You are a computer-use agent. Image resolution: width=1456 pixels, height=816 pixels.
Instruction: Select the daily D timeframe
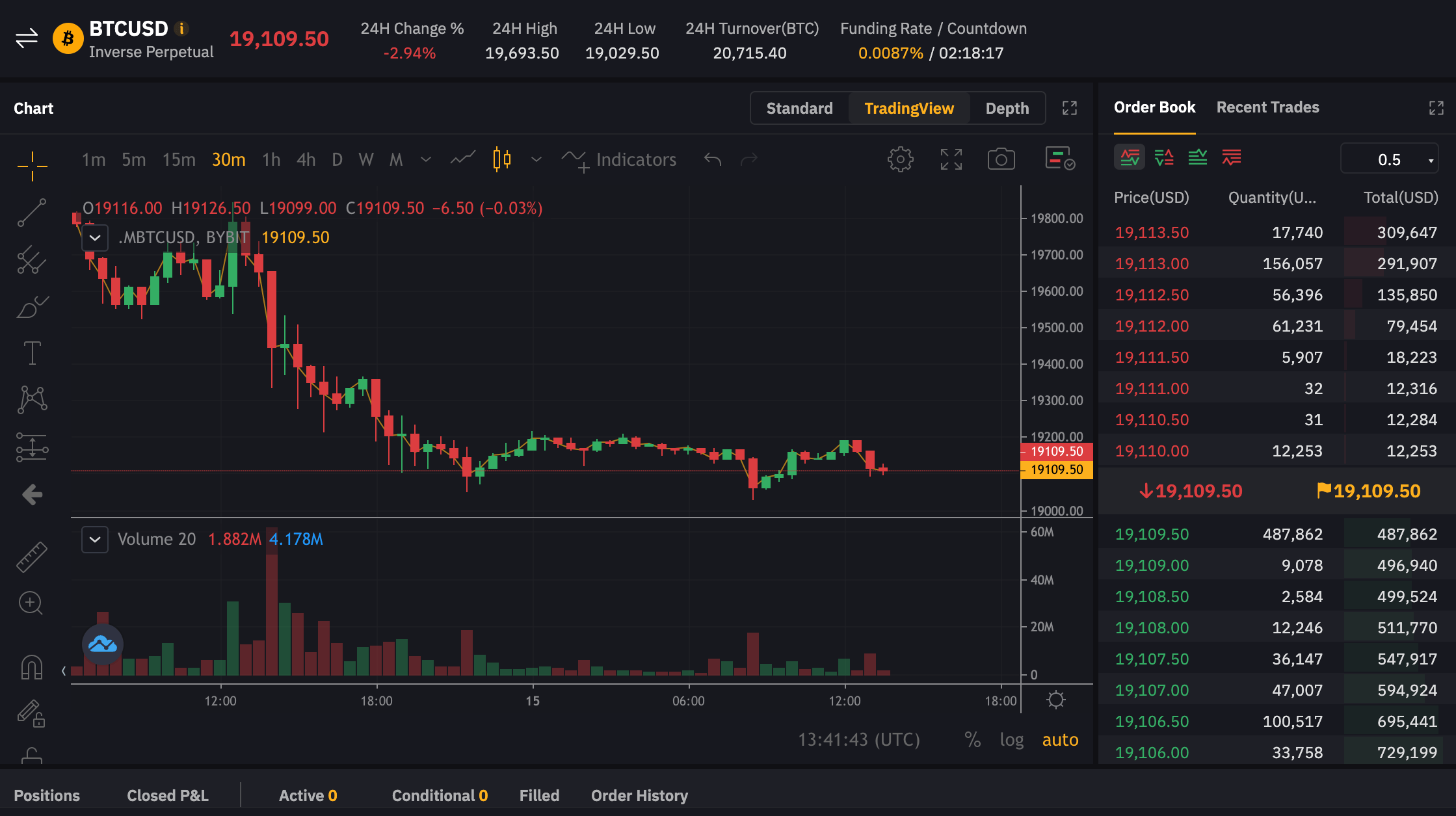click(x=337, y=159)
